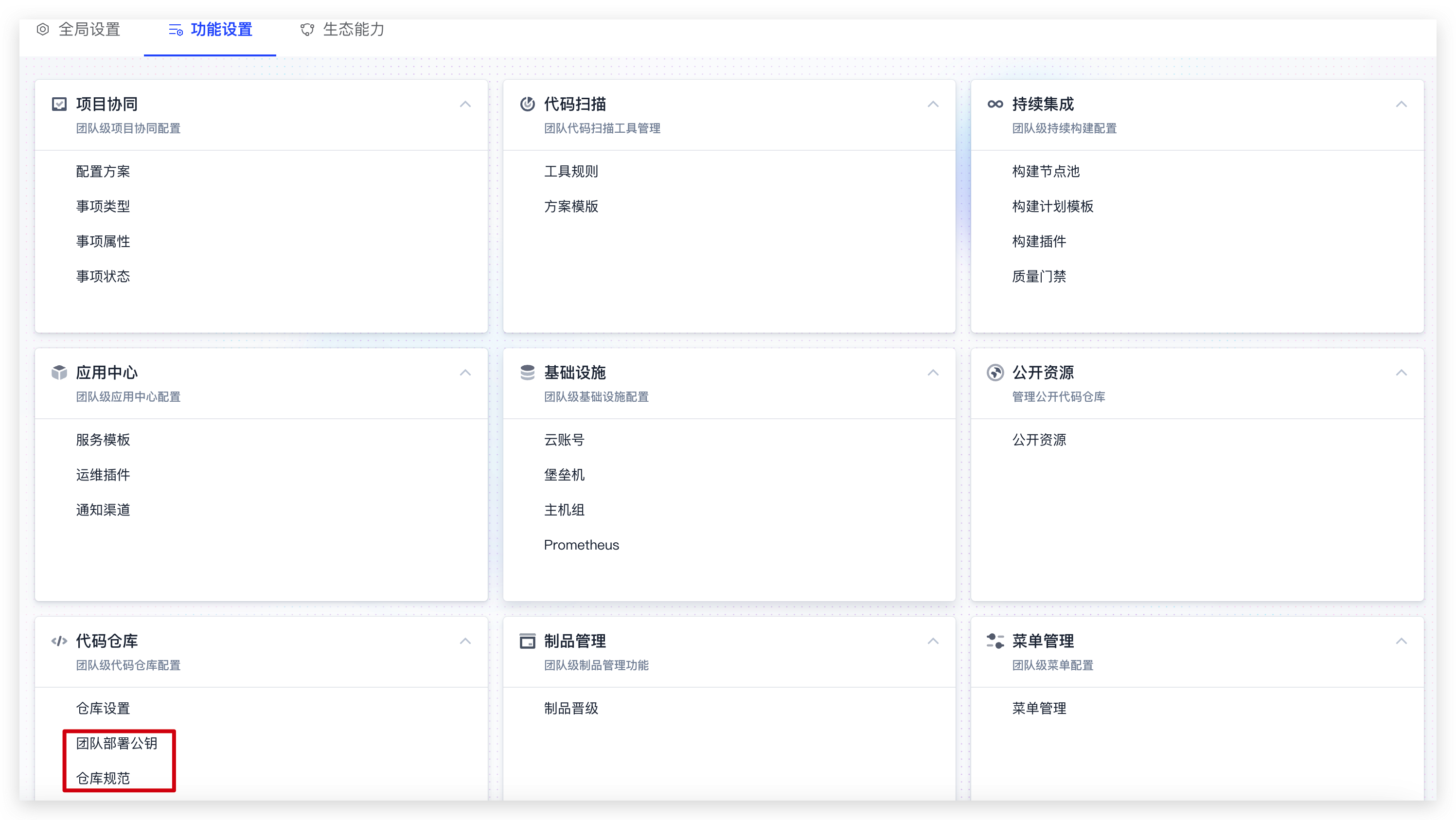This screenshot has width=1456, height=820.
Task: Open 事项状态 settings
Action: click(103, 276)
